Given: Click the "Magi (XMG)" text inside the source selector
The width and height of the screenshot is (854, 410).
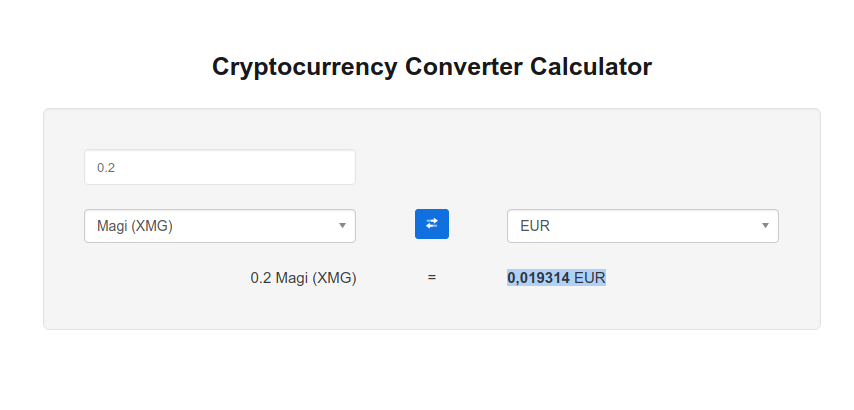Looking at the screenshot, I should (x=135, y=226).
